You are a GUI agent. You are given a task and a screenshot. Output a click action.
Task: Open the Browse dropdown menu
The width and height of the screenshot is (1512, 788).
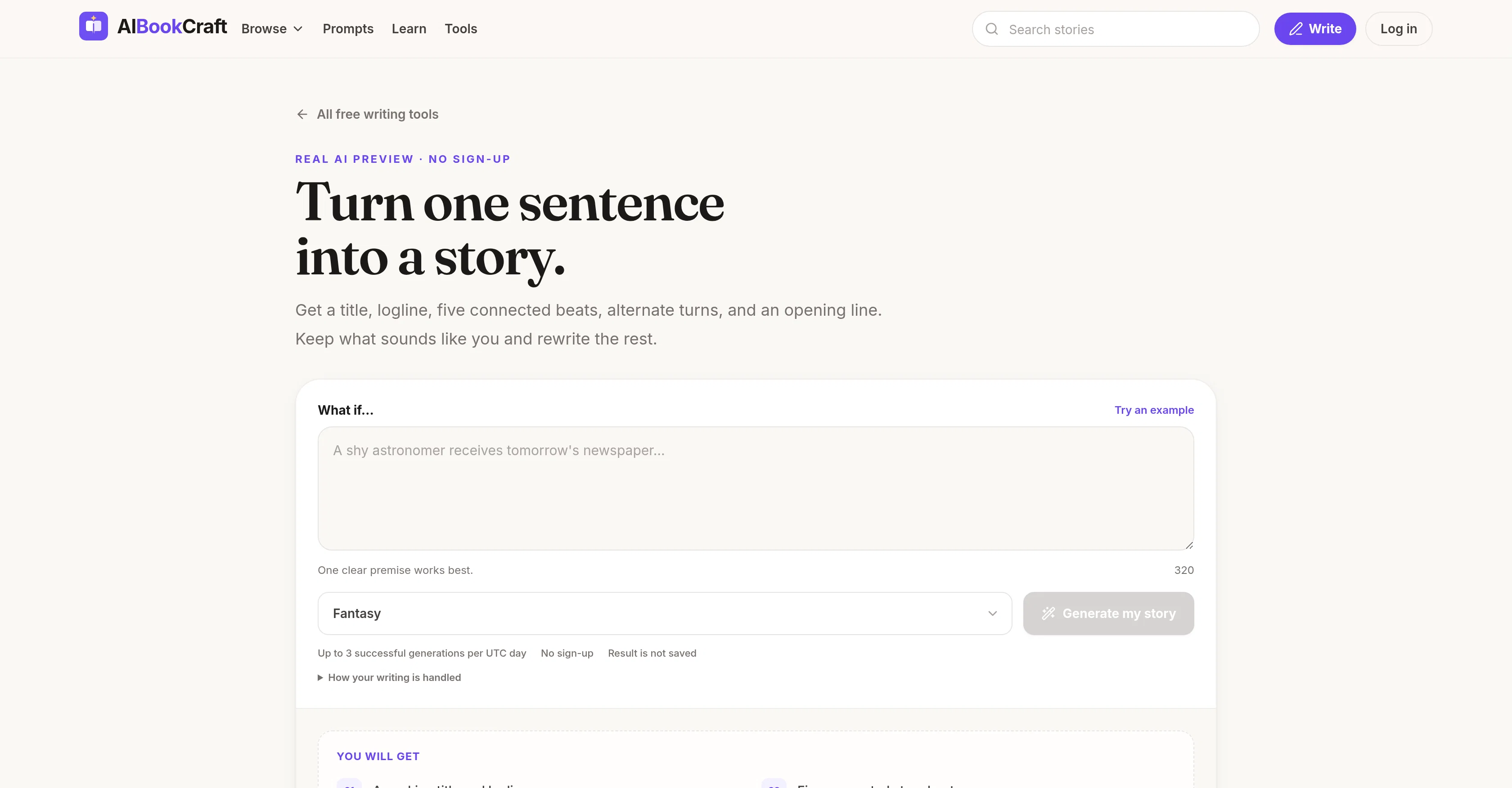point(272,29)
